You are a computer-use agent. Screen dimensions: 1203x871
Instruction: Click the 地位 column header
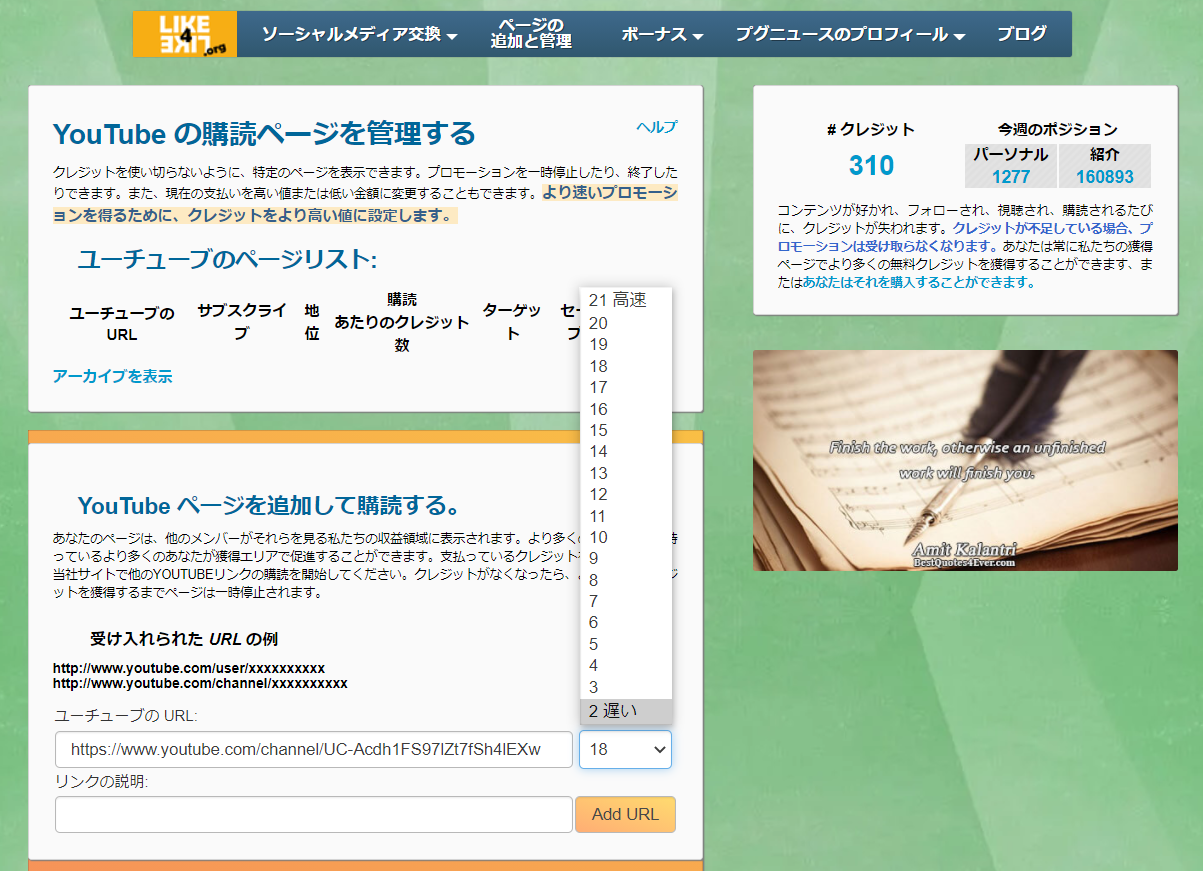click(312, 322)
